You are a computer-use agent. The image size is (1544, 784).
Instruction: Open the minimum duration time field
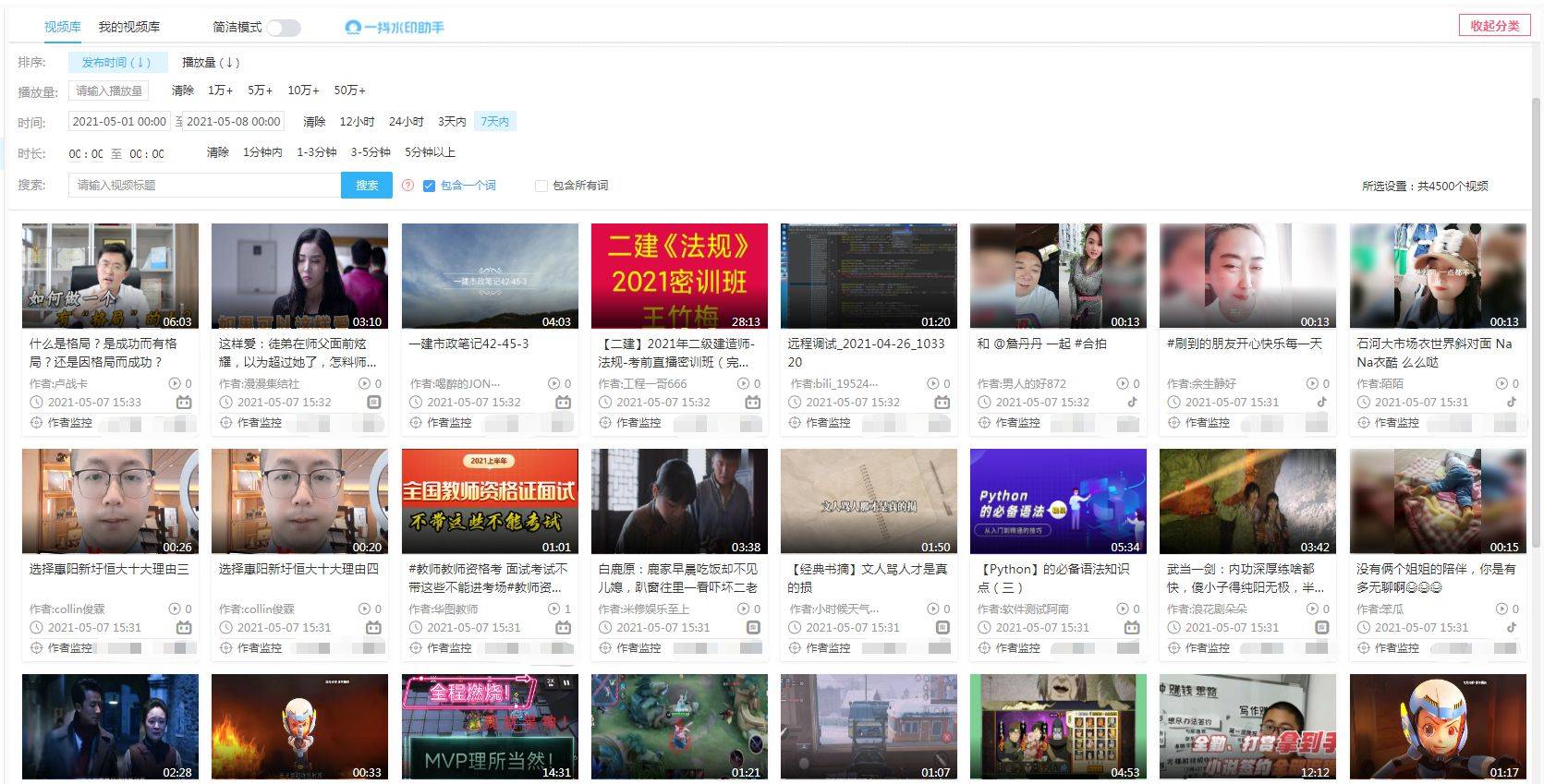tap(86, 153)
